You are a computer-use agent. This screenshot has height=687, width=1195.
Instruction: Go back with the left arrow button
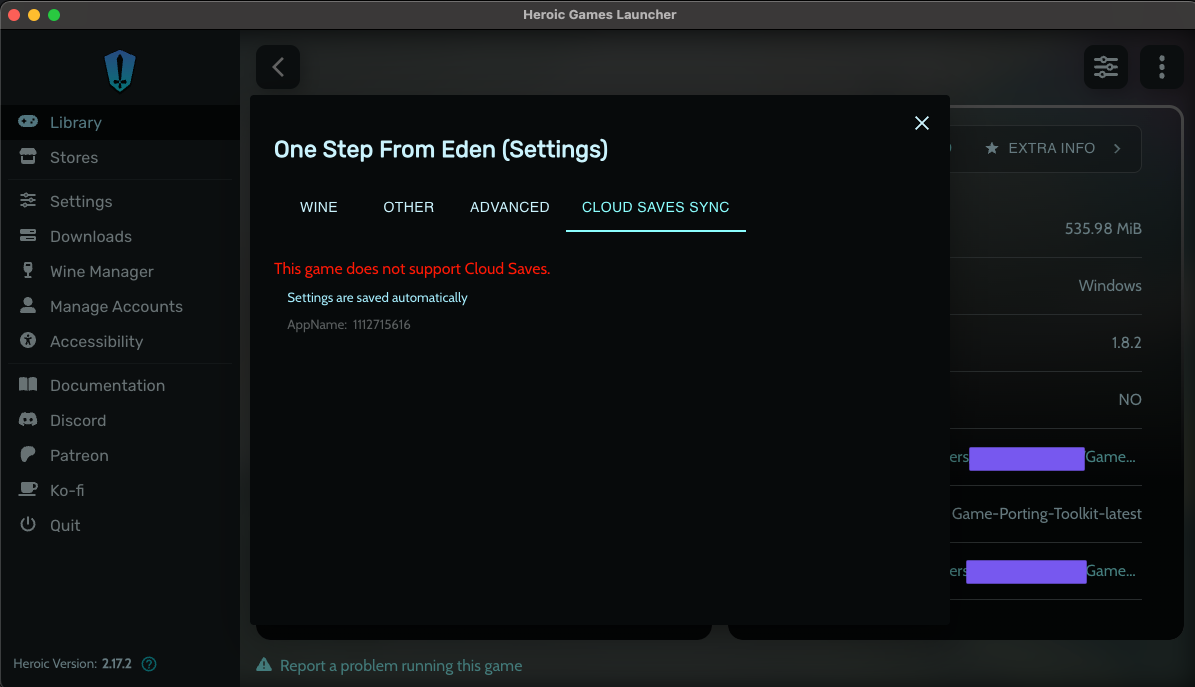coord(278,67)
